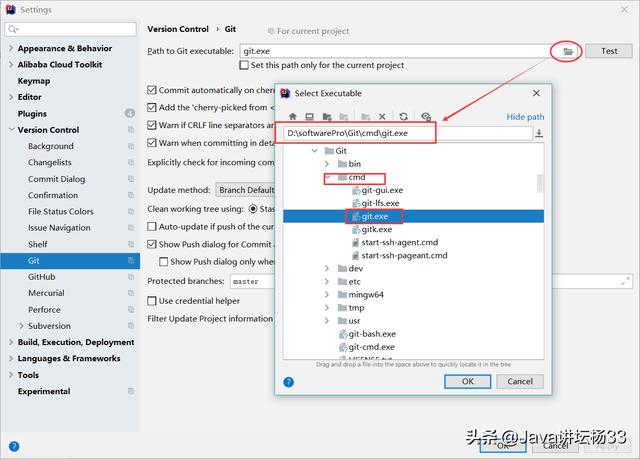Enable Auto-update if push rejected checkbox
The height and width of the screenshot is (459, 640).
[151, 226]
